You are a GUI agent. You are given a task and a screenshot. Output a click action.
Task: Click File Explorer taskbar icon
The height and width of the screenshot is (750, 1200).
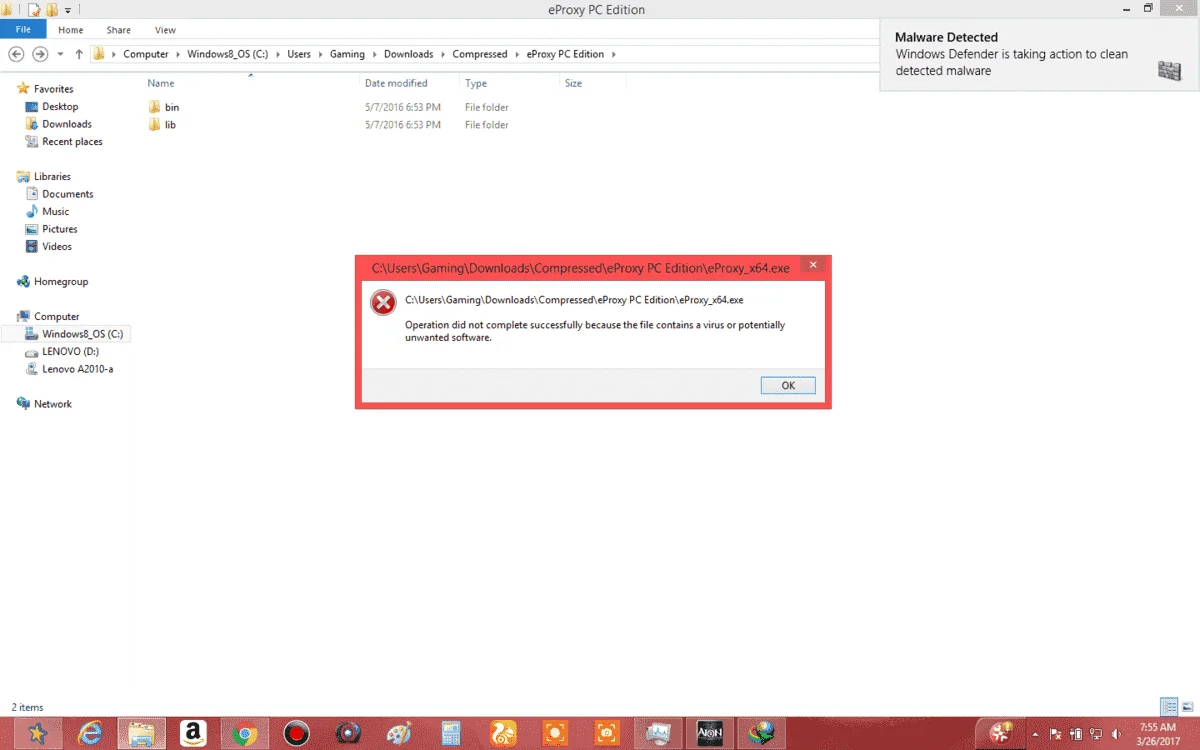141,734
